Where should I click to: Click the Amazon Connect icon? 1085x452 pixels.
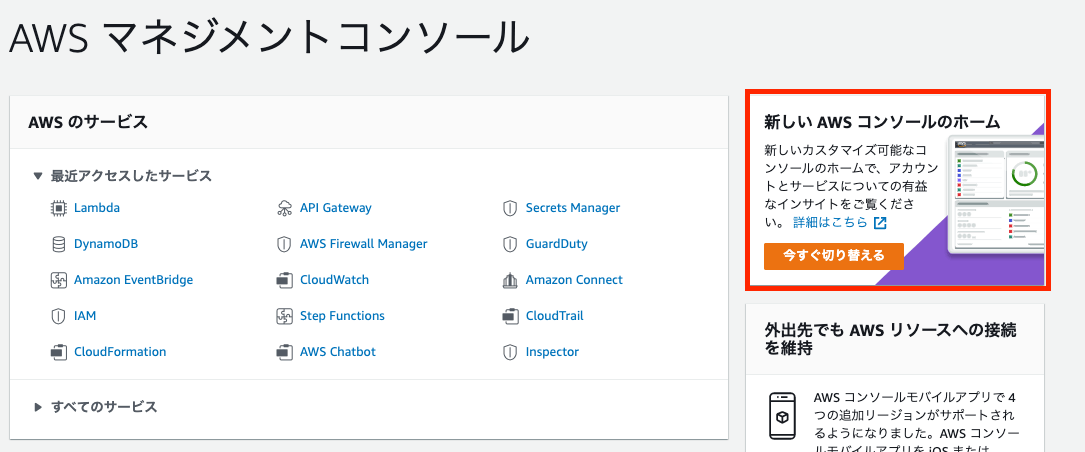pos(510,280)
